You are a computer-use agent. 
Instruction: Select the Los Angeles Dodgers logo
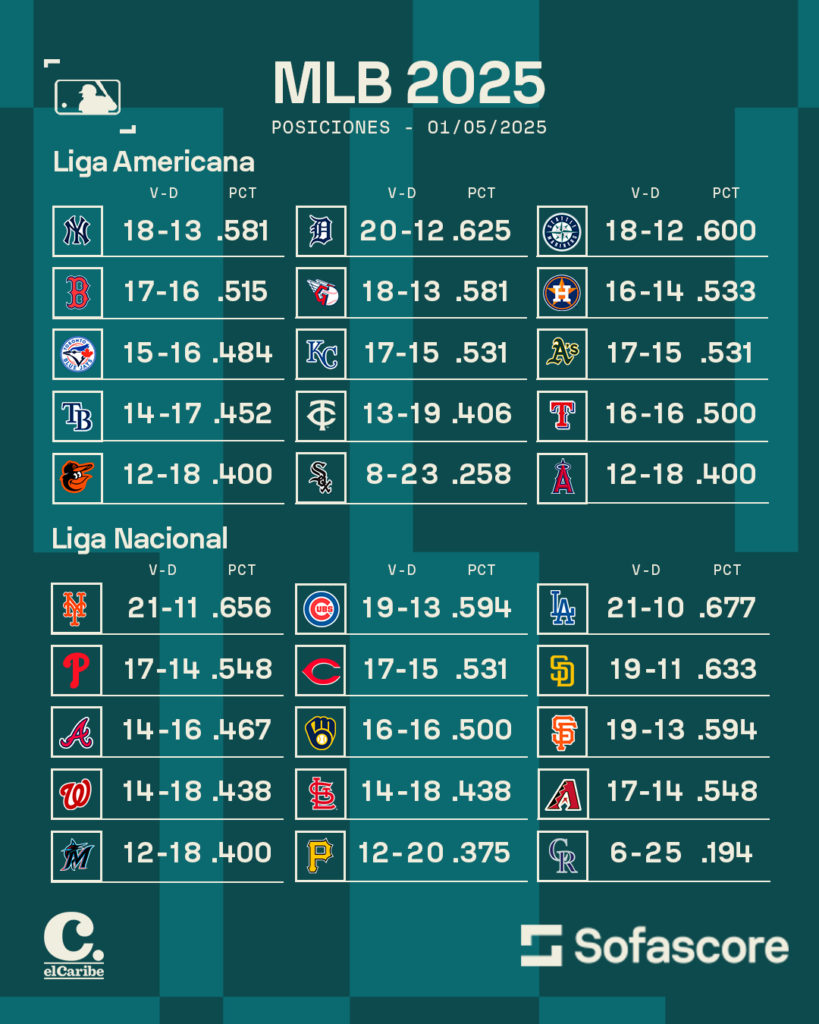[x=563, y=609]
